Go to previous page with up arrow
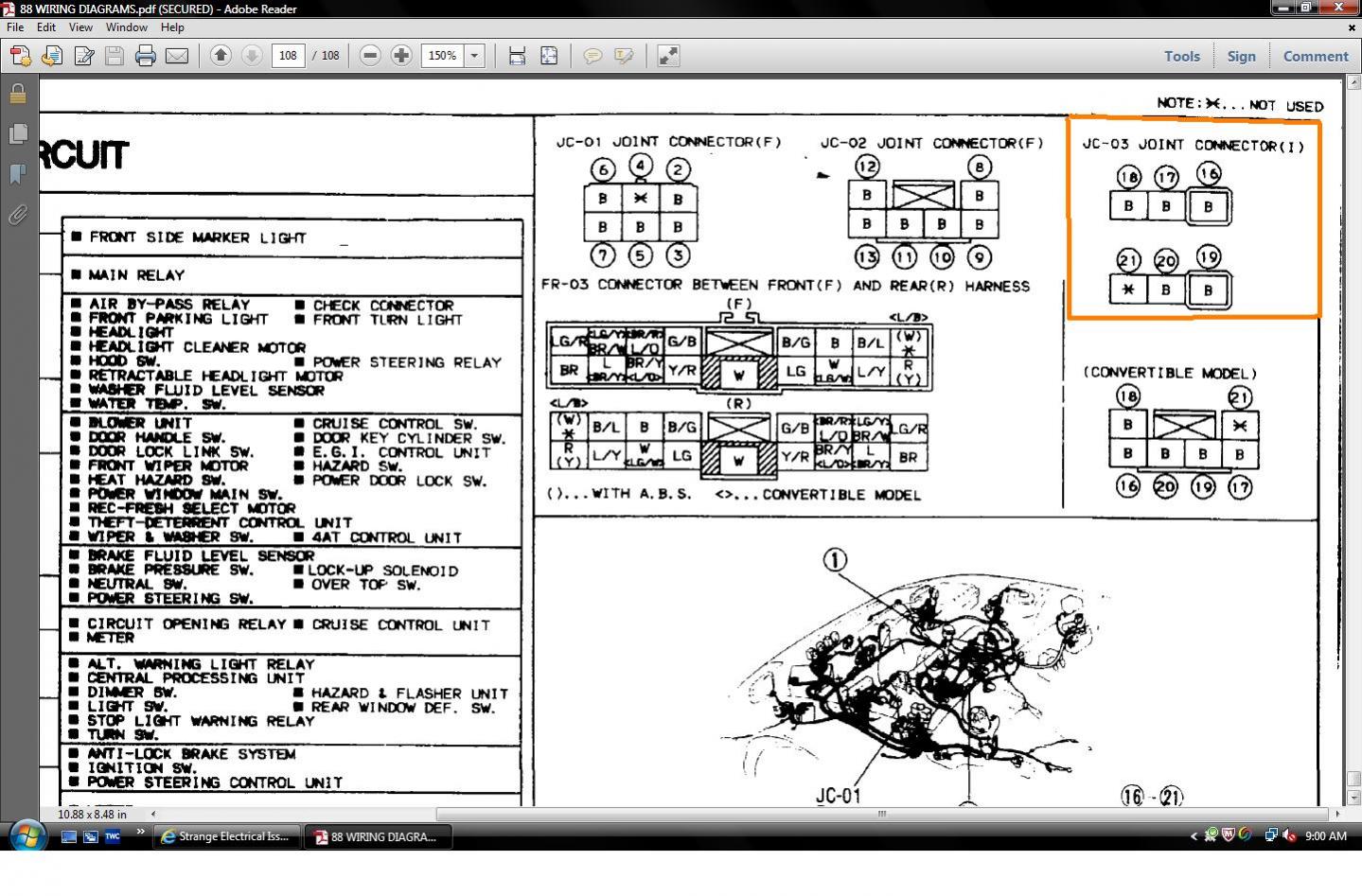 pyautogui.click(x=221, y=56)
